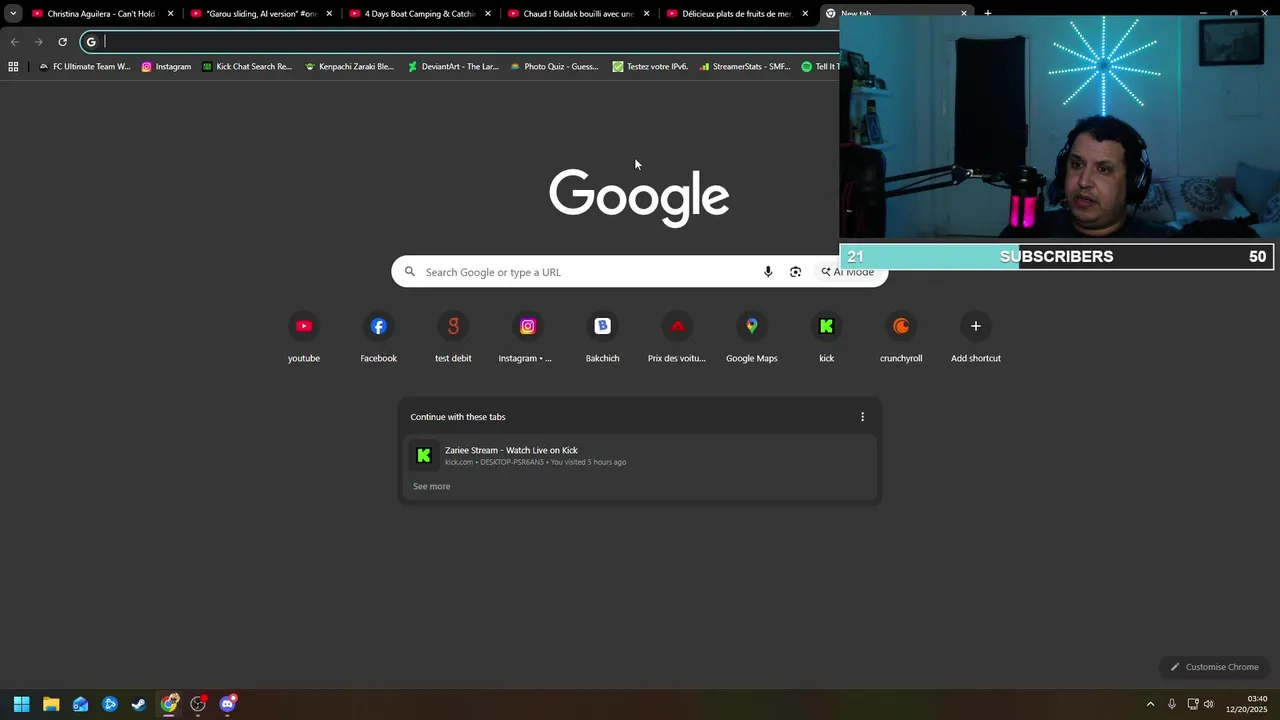Open Discord from the taskbar
The image size is (1280, 720).
[228, 704]
